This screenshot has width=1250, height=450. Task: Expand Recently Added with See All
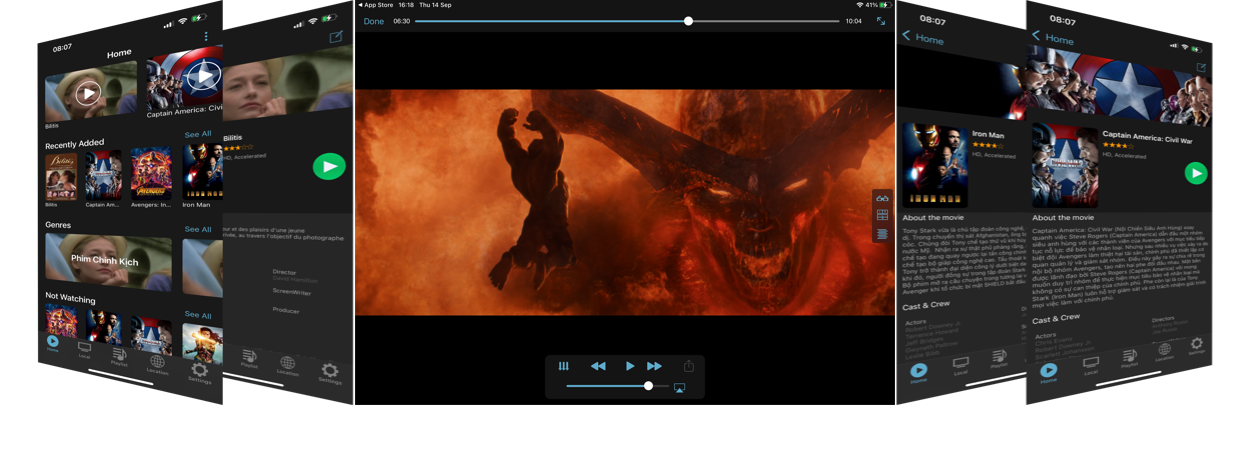198,134
